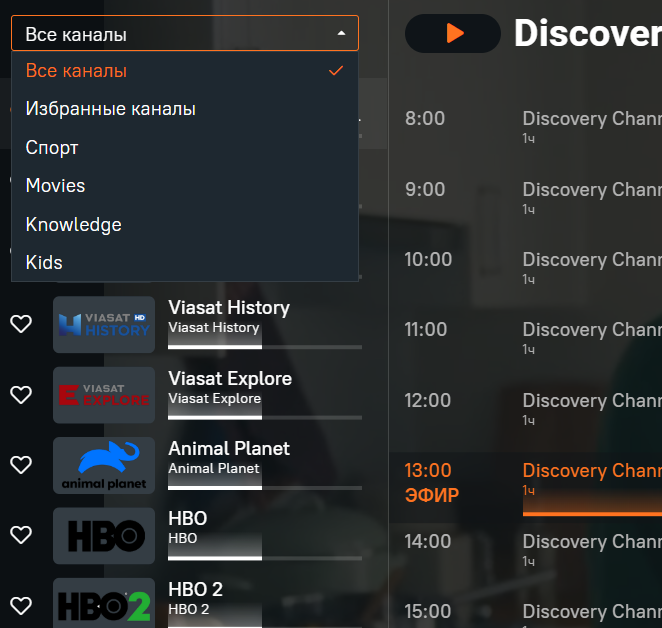Viewport: 662px width, 628px height.
Task: Click the Viasat History channel title
Action: click(x=229, y=307)
